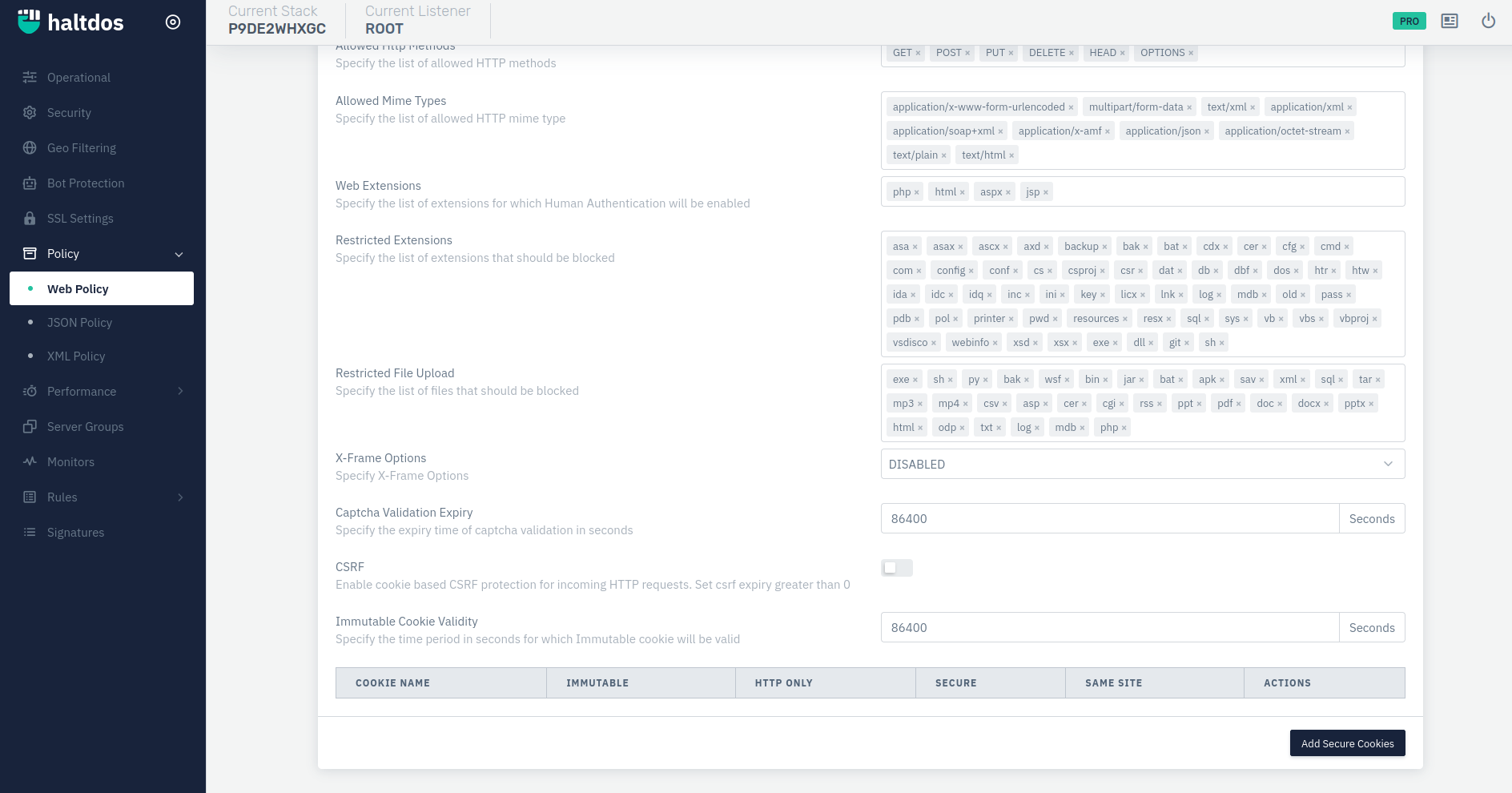The width and height of the screenshot is (1512, 793).
Task: Click the Add Secure Cookies button
Action: [1347, 743]
